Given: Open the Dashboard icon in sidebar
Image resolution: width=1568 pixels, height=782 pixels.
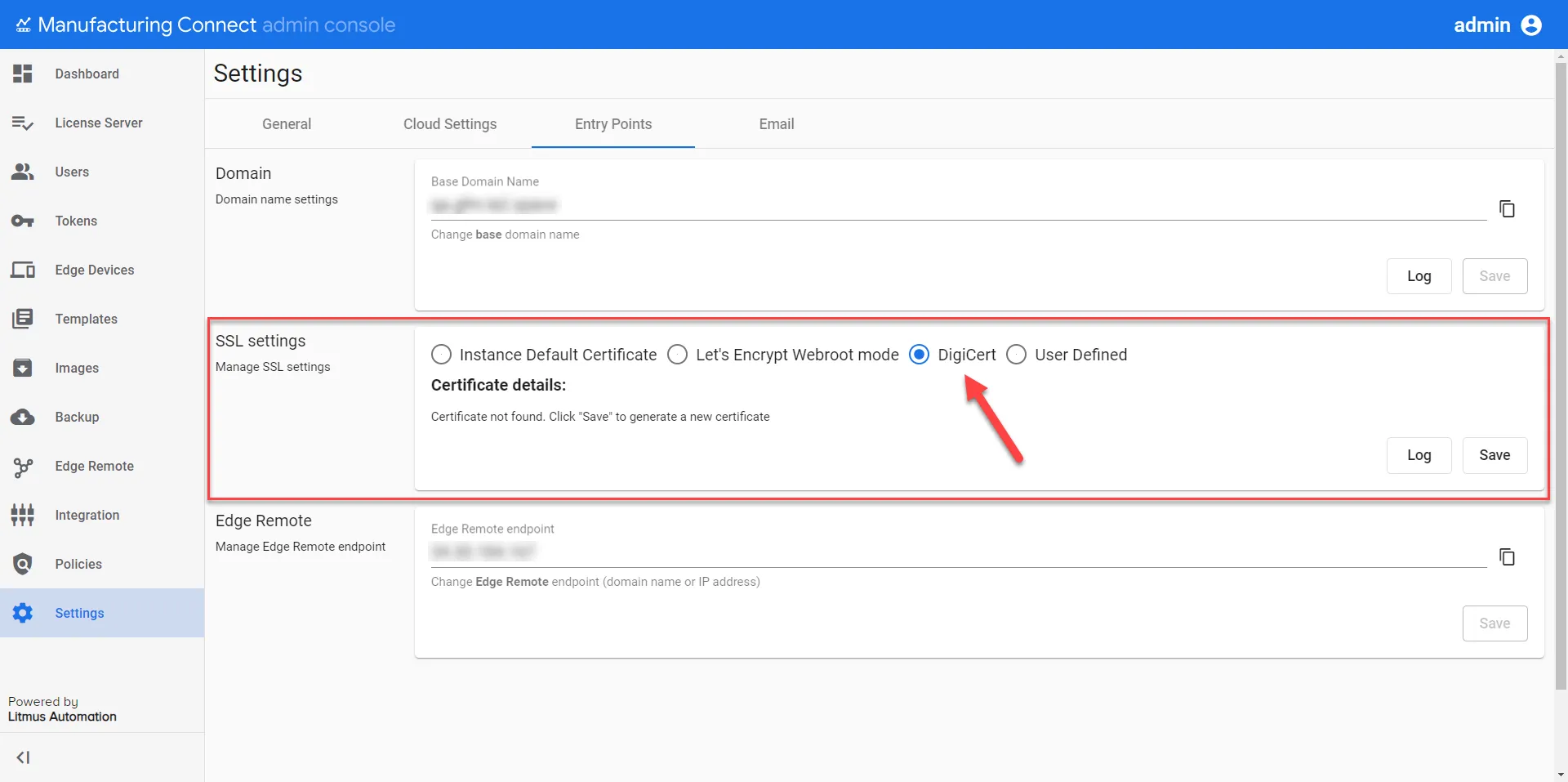Looking at the screenshot, I should (23, 74).
